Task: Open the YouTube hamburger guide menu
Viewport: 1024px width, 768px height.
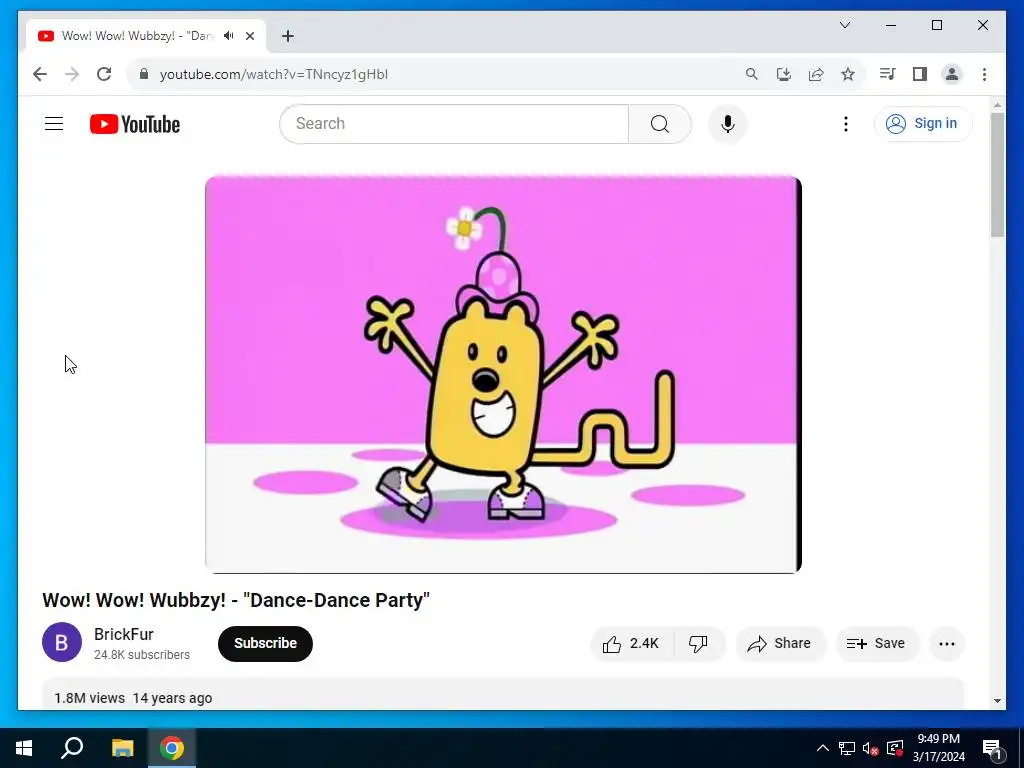Action: (54, 123)
